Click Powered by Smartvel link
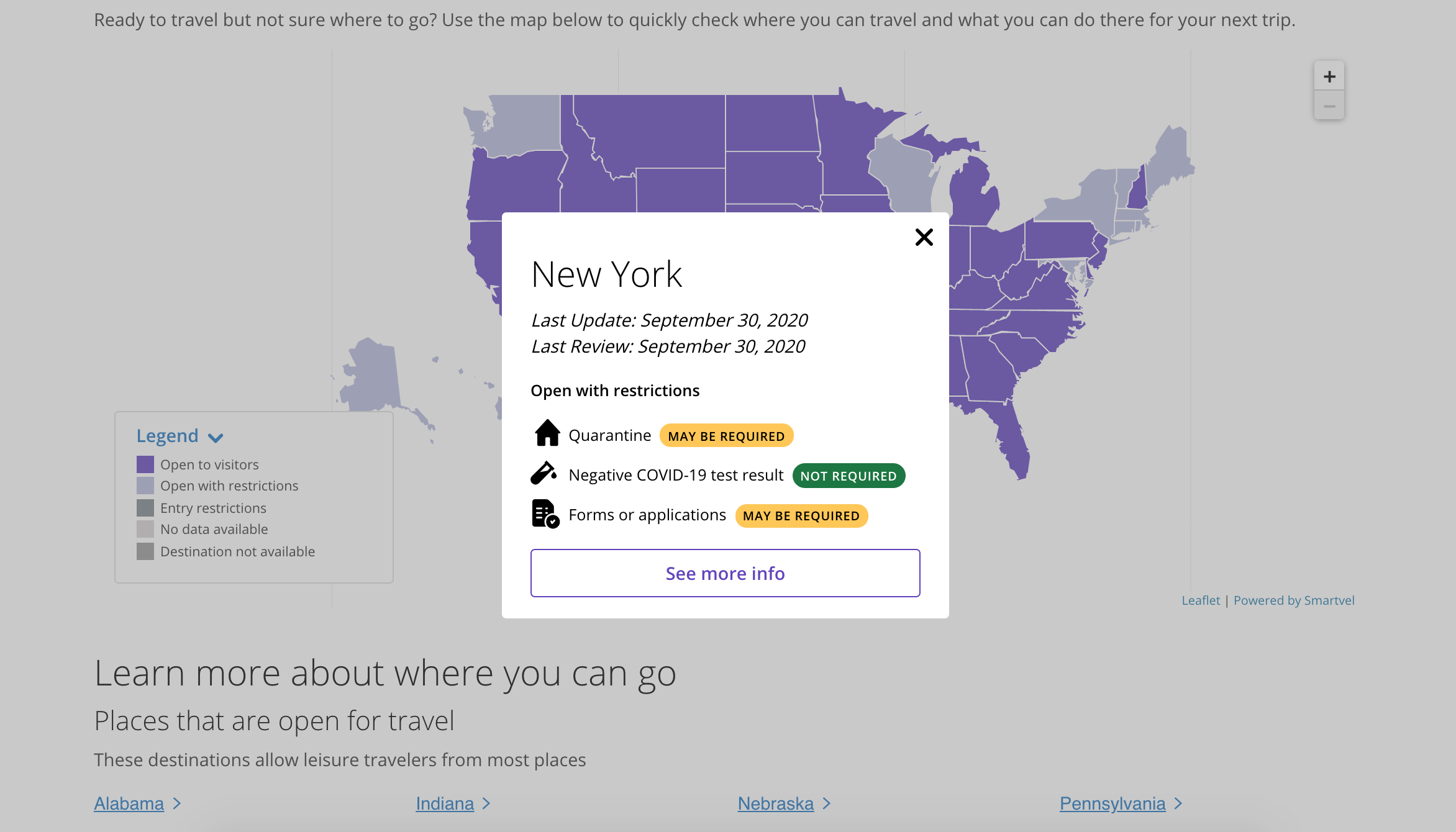Image resolution: width=1456 pixels, height=832 pixels. (1294, 600)
